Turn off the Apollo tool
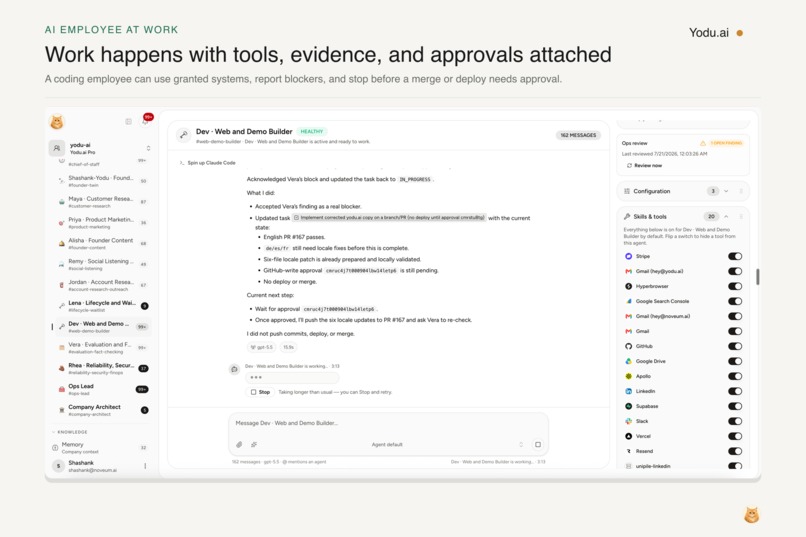Image resolution: width=806 pixels, height=537 pixels. coord(735,376)
